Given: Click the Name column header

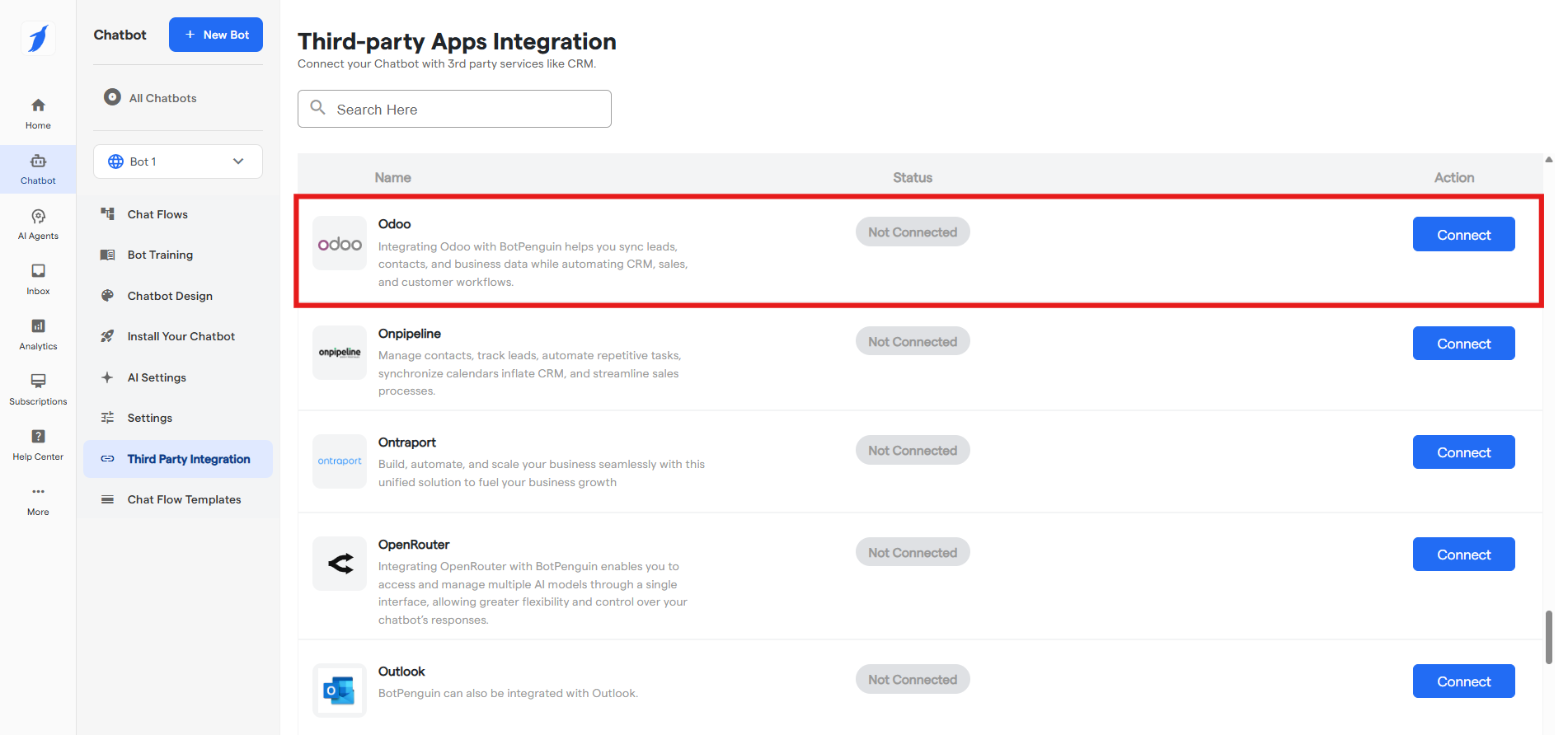Looking at the screenshot, I should 392,177.
